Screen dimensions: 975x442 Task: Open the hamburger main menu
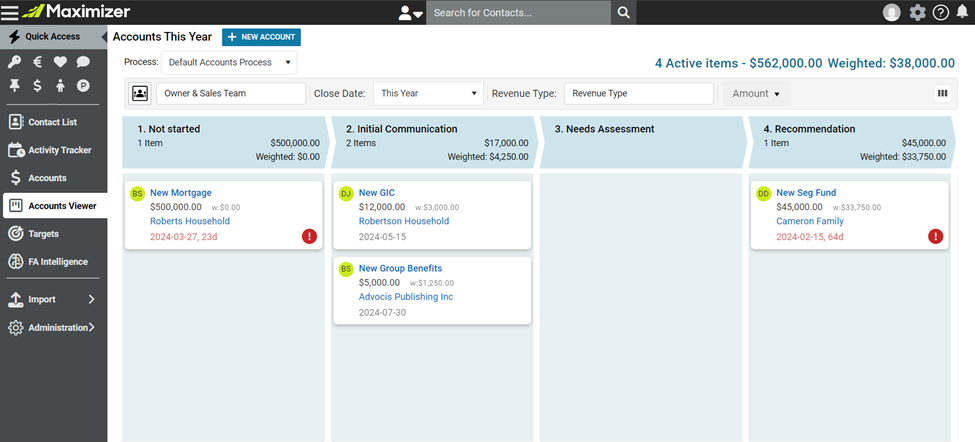click(x=10, y=12)
